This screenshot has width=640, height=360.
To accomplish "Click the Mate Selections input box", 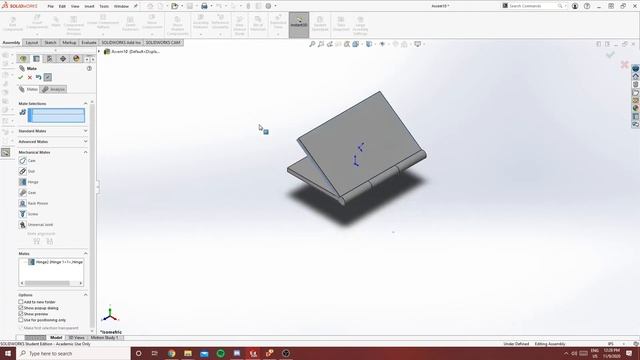I will [56, 116].
